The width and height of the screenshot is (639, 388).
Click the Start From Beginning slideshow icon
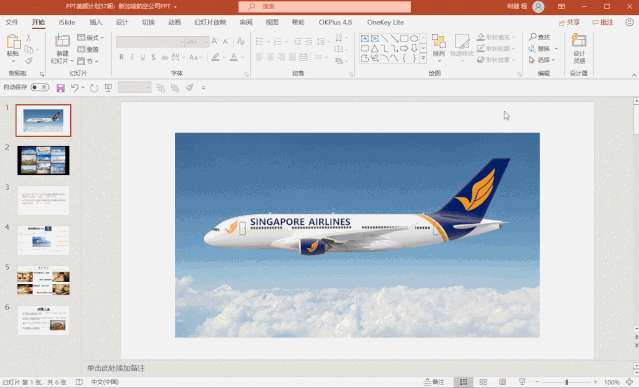108,88
